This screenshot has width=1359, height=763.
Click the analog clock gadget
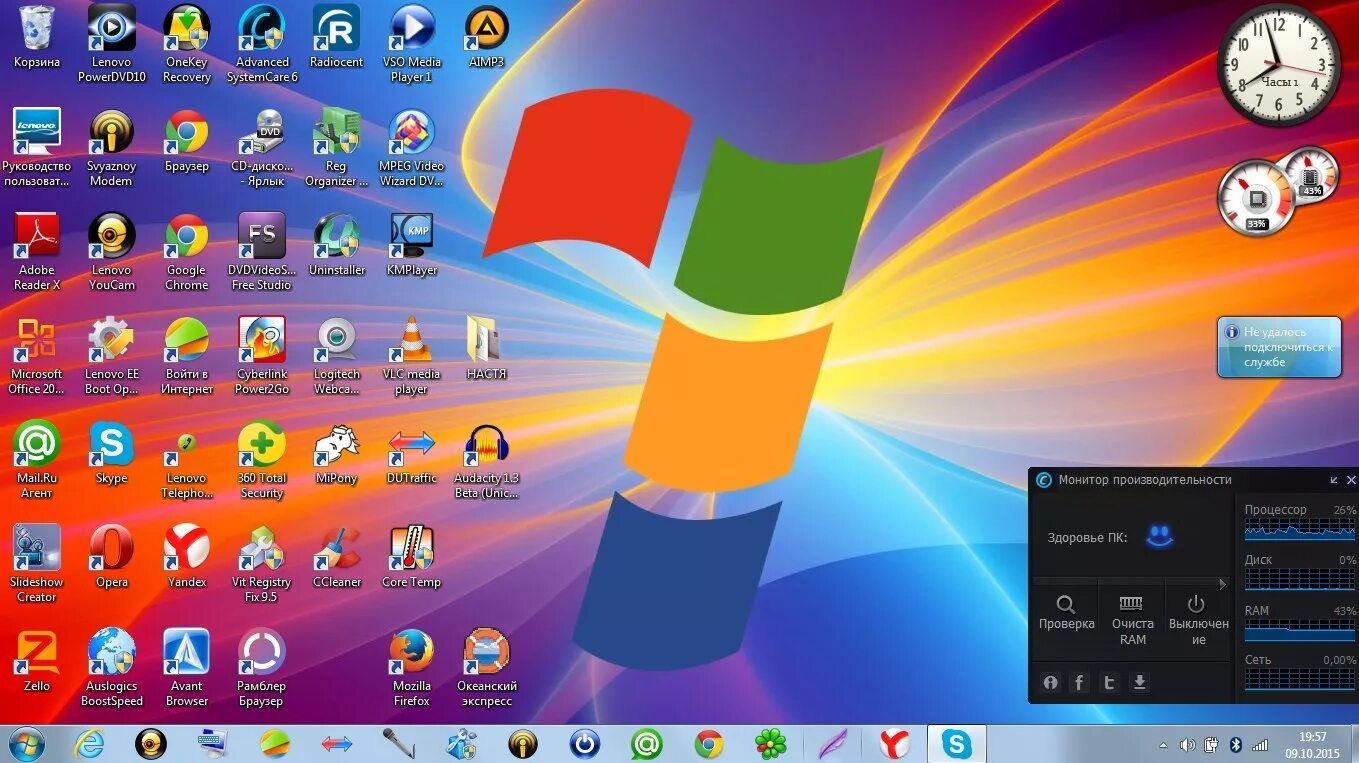coord(1278,65)
